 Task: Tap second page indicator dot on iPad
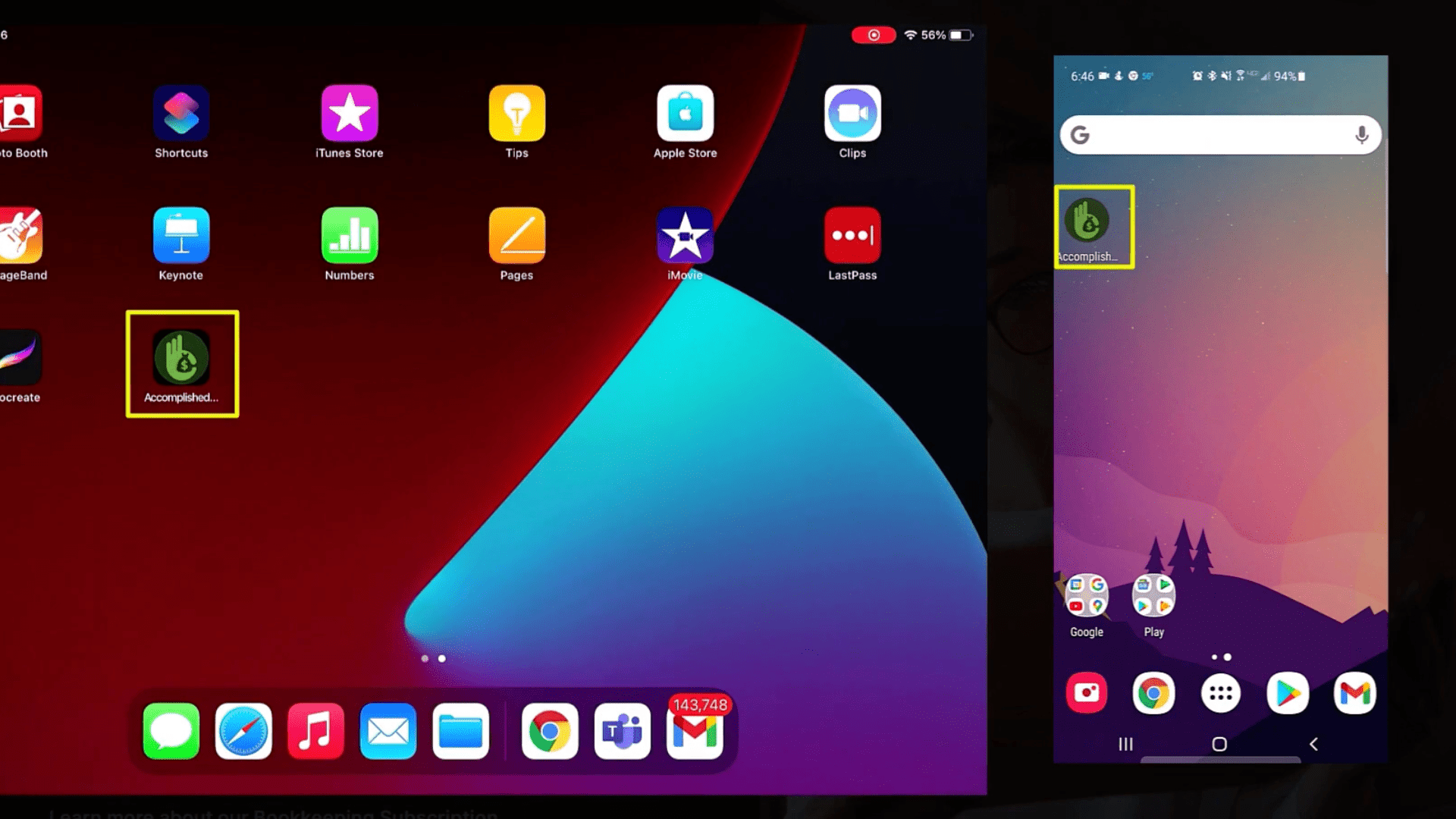pos(441,658)
